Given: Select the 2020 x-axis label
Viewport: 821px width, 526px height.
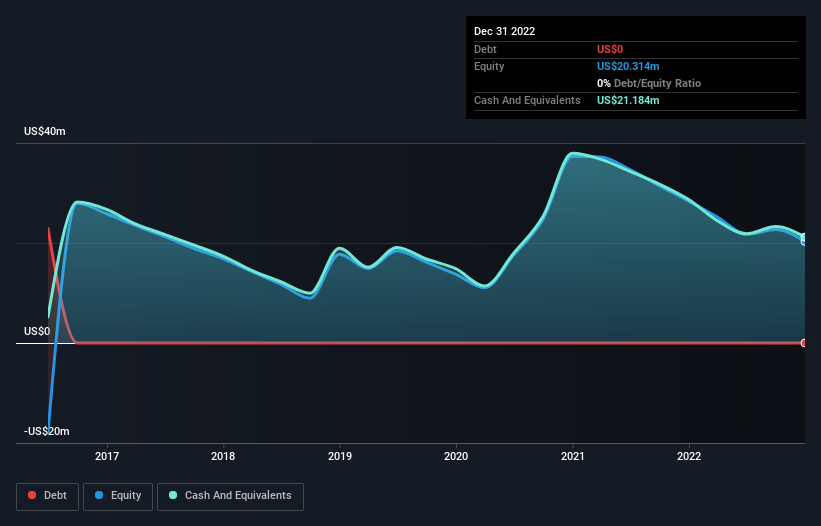Looking at the screenshot, I should tap(456, 456).
